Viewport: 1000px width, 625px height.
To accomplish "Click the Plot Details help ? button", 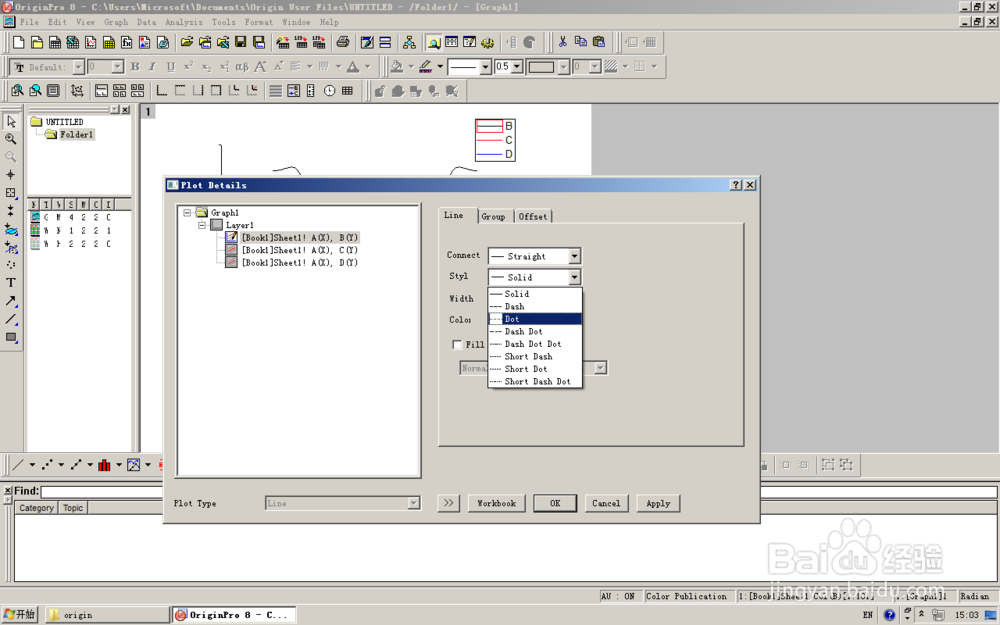I will (x=736, y=185).
